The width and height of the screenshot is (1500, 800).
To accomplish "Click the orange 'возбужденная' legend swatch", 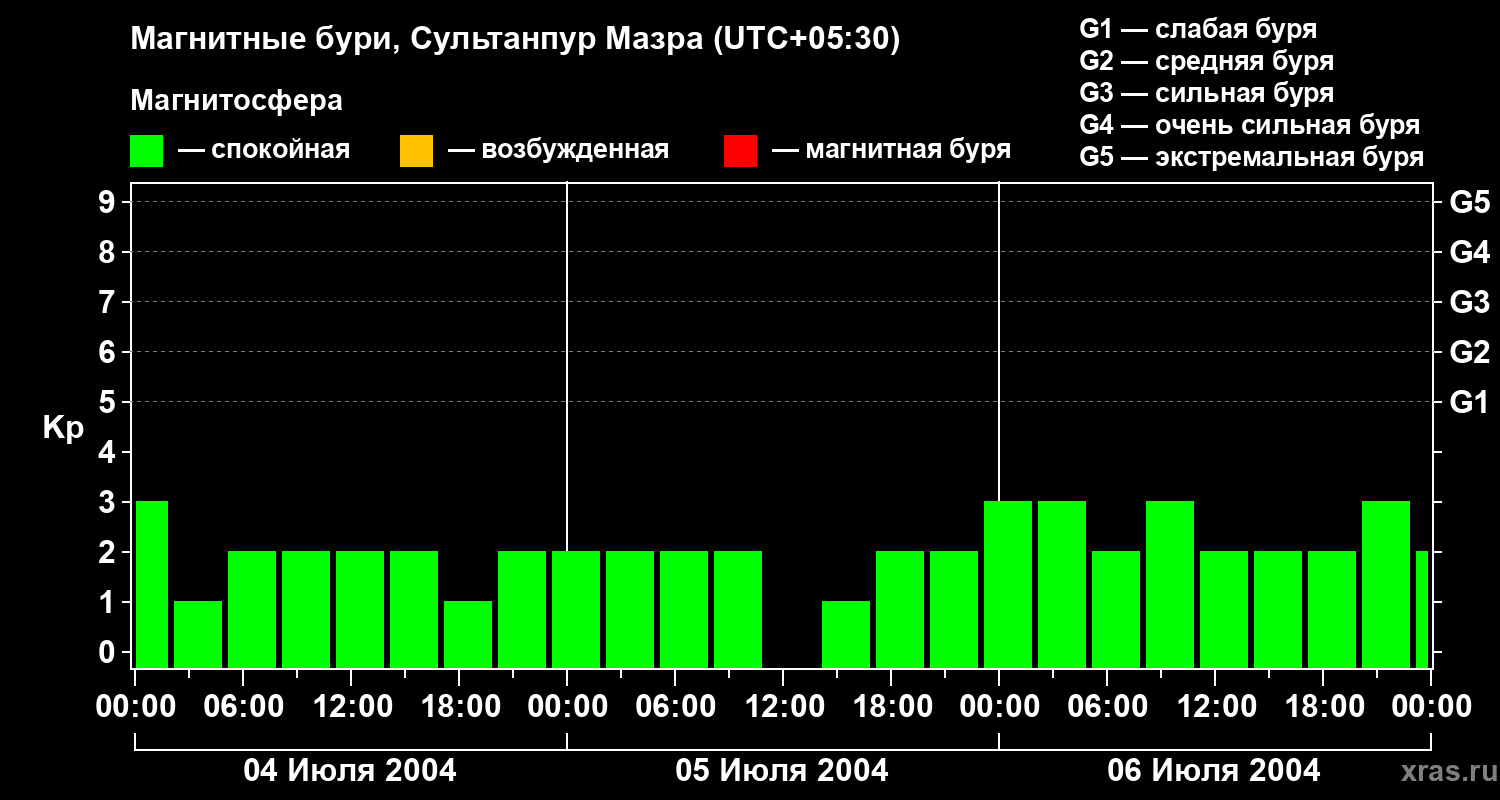I will 416,151.
